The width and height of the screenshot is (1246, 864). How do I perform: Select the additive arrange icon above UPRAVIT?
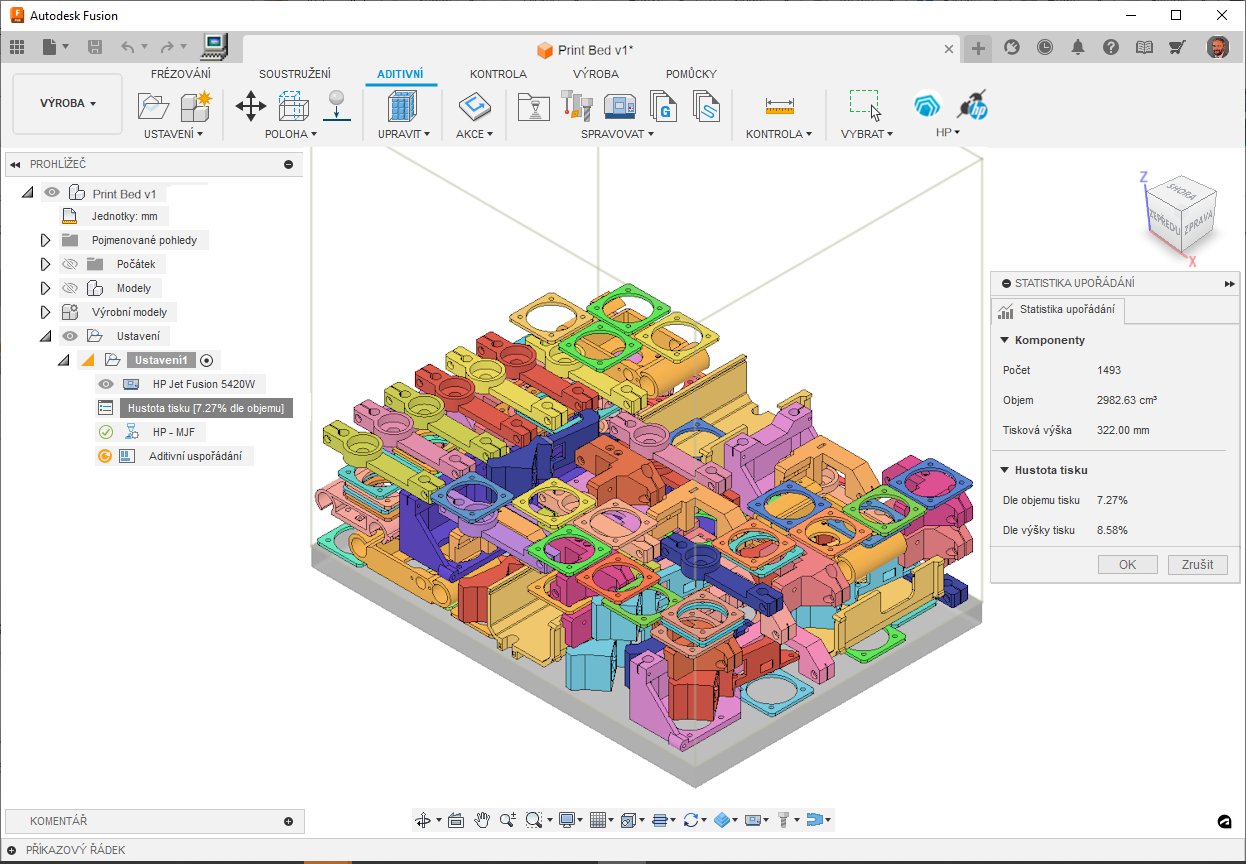click(x=401, y=105)
